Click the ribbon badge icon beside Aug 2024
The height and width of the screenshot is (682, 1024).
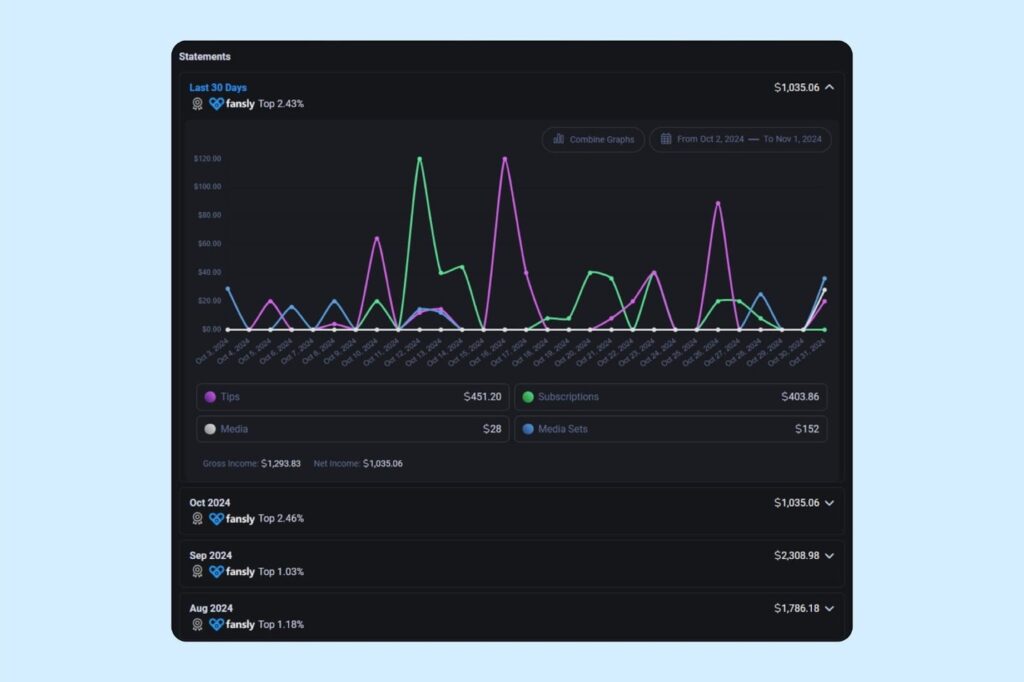click(198, 624)
